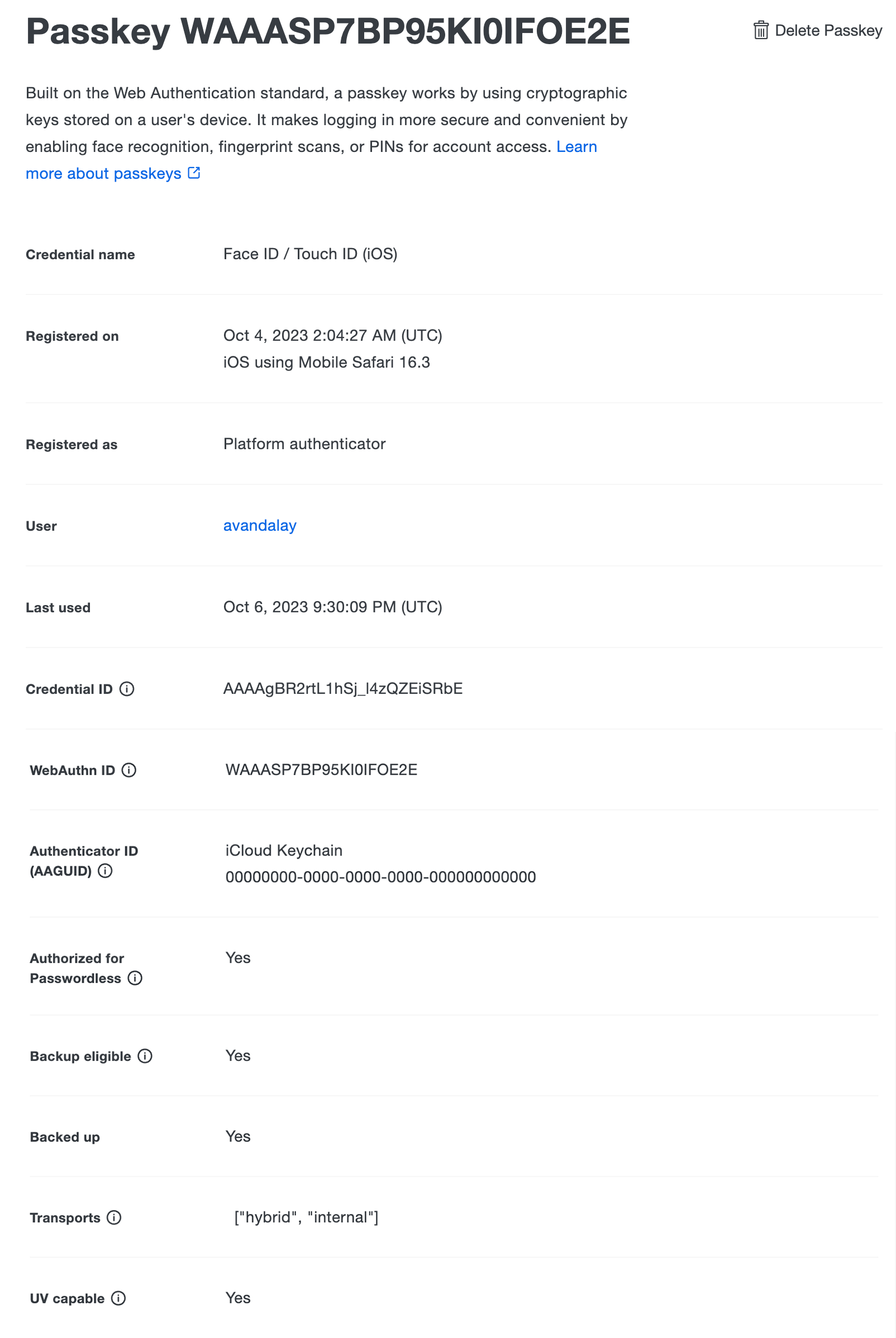Click the info icon next to Credential ID
The width and height of the screenshot is (896, 1338).
click(x=127, y=689)
